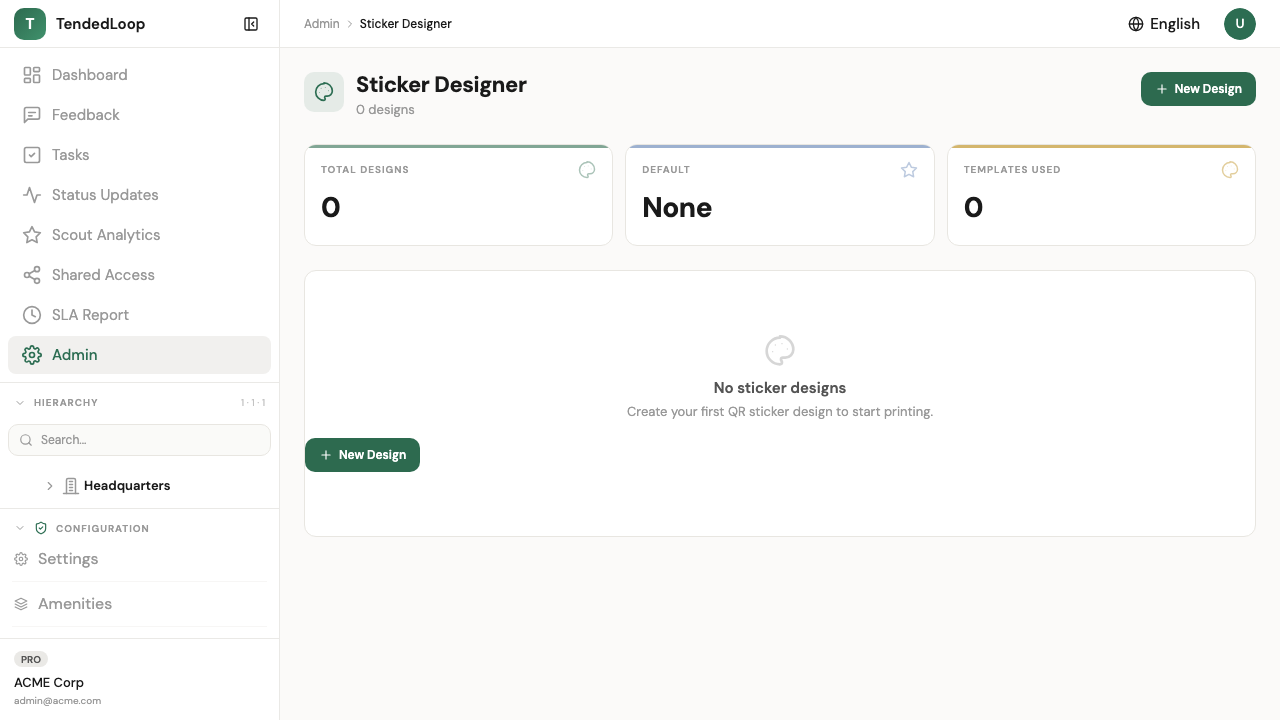
Task: Go to Scout Analytics page
Action: 106,235
